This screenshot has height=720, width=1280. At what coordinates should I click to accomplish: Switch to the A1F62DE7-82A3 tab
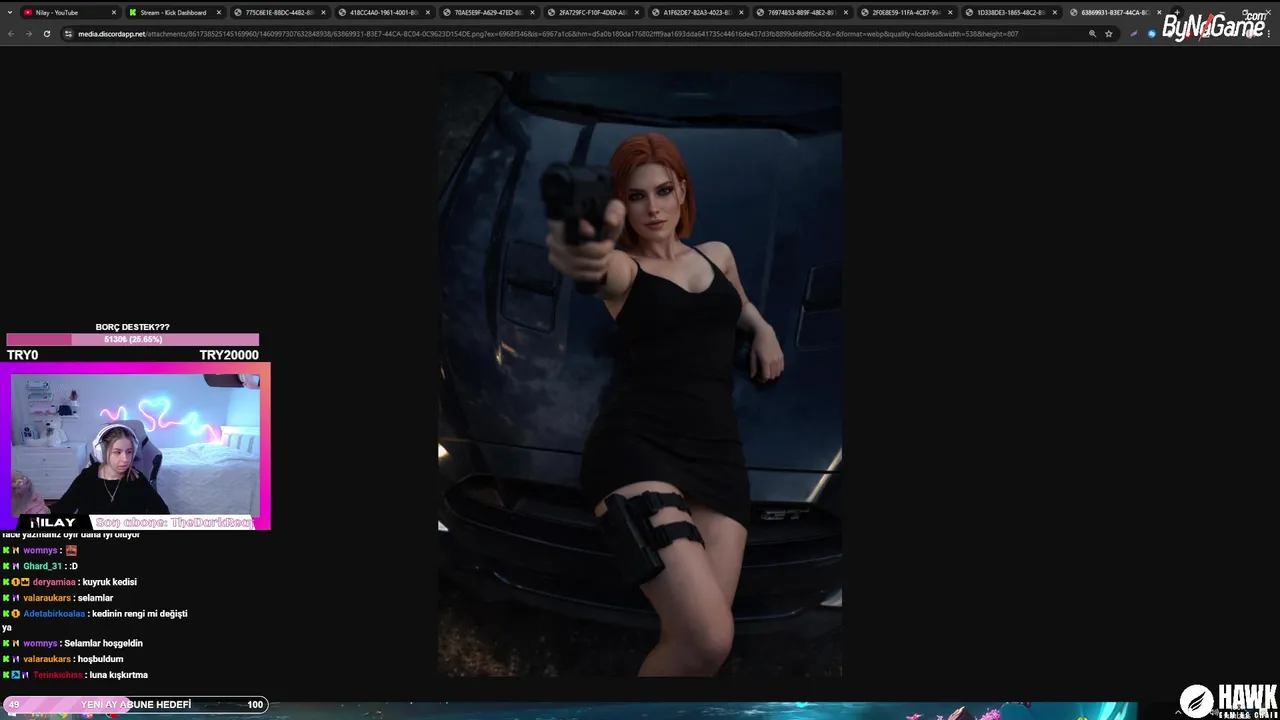coord(700,12)
